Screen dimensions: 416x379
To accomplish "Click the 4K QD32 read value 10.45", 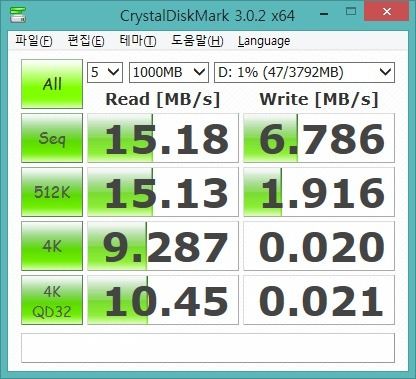I will click(163, 300).
